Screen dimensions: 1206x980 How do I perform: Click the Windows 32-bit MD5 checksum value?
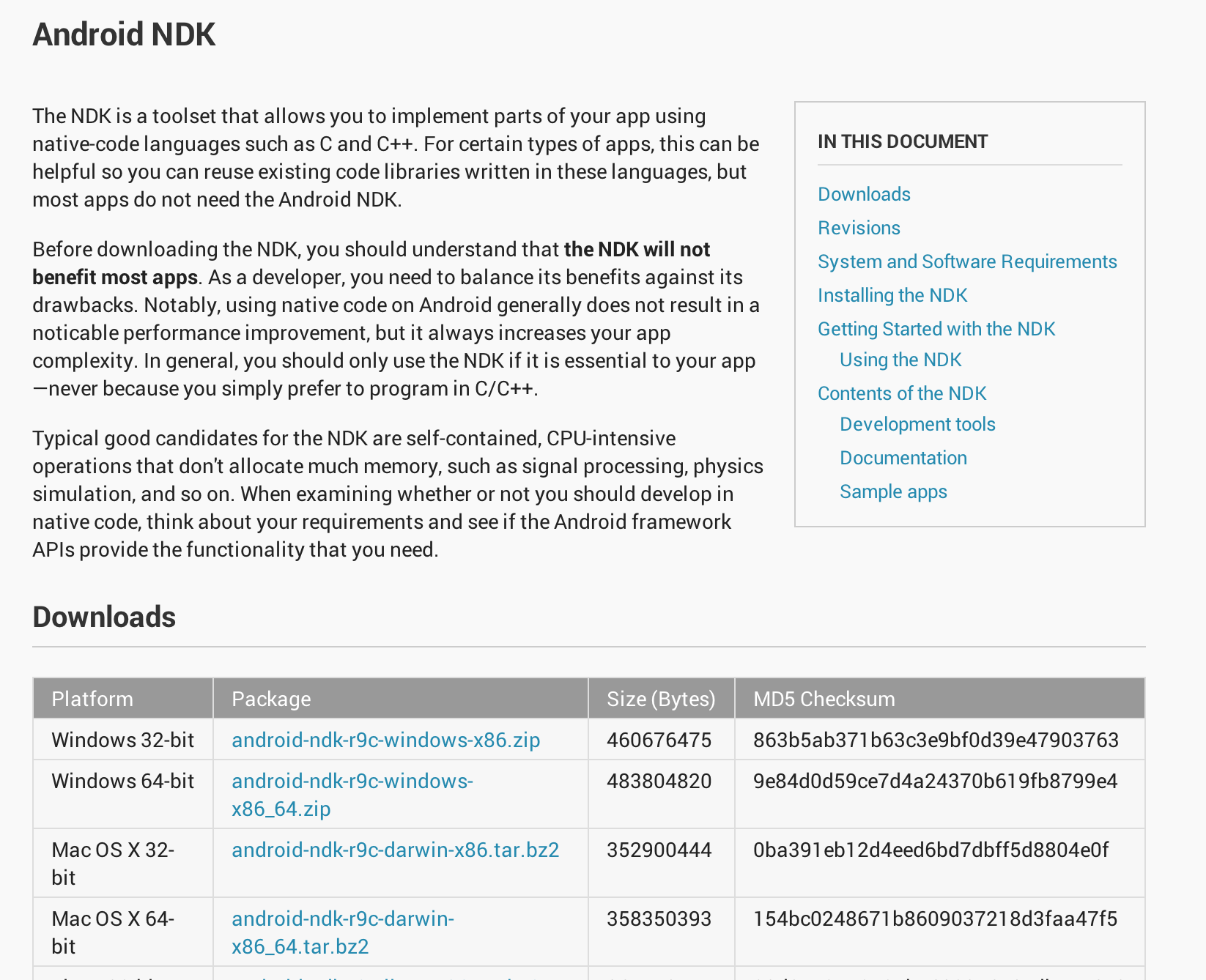(936, 740)
